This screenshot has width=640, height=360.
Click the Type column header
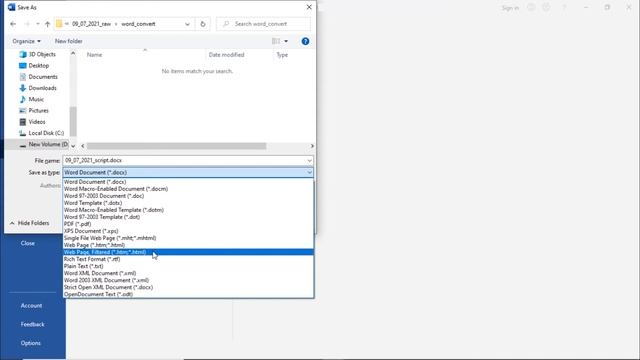tap(282, 55)
